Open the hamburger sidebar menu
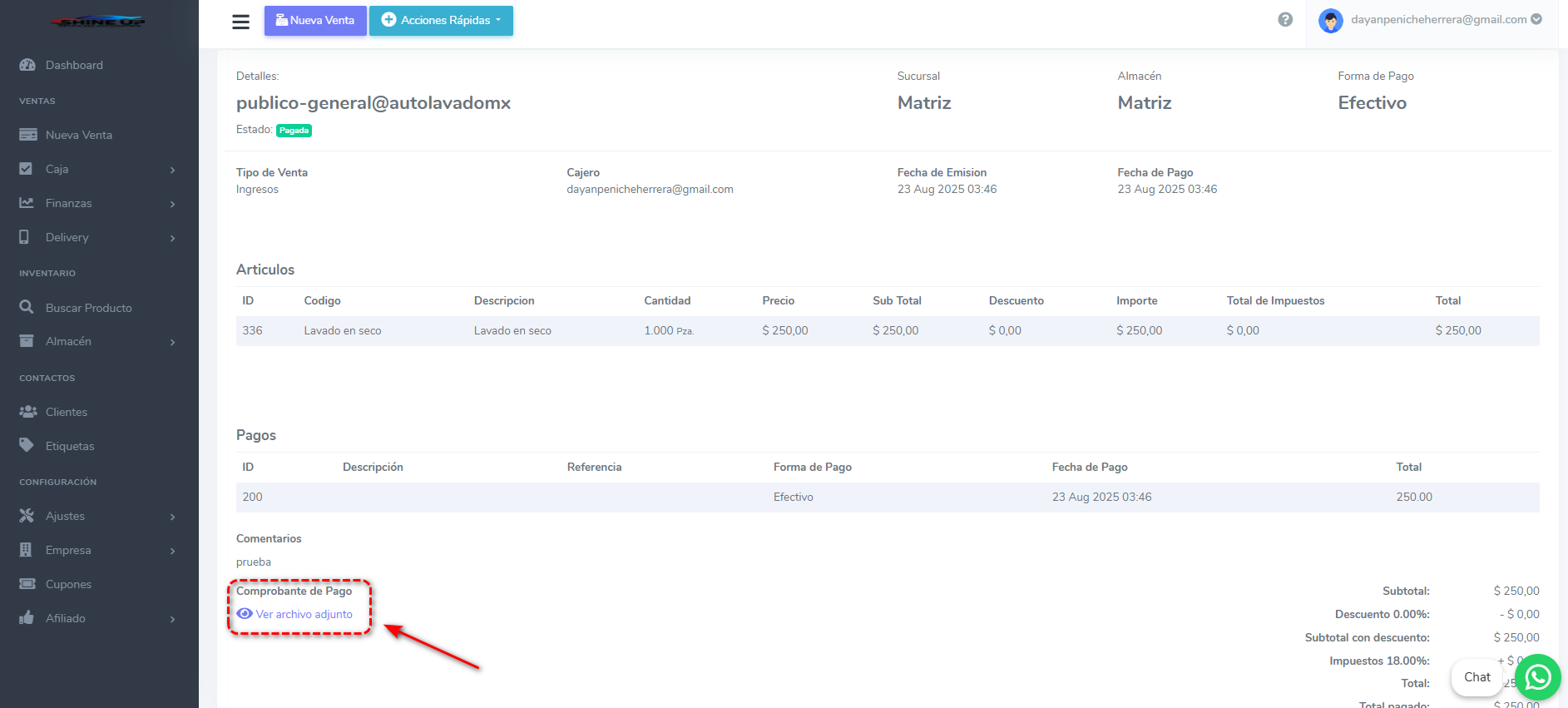This screenshot has height=708, width=1568. pos(240,22)
